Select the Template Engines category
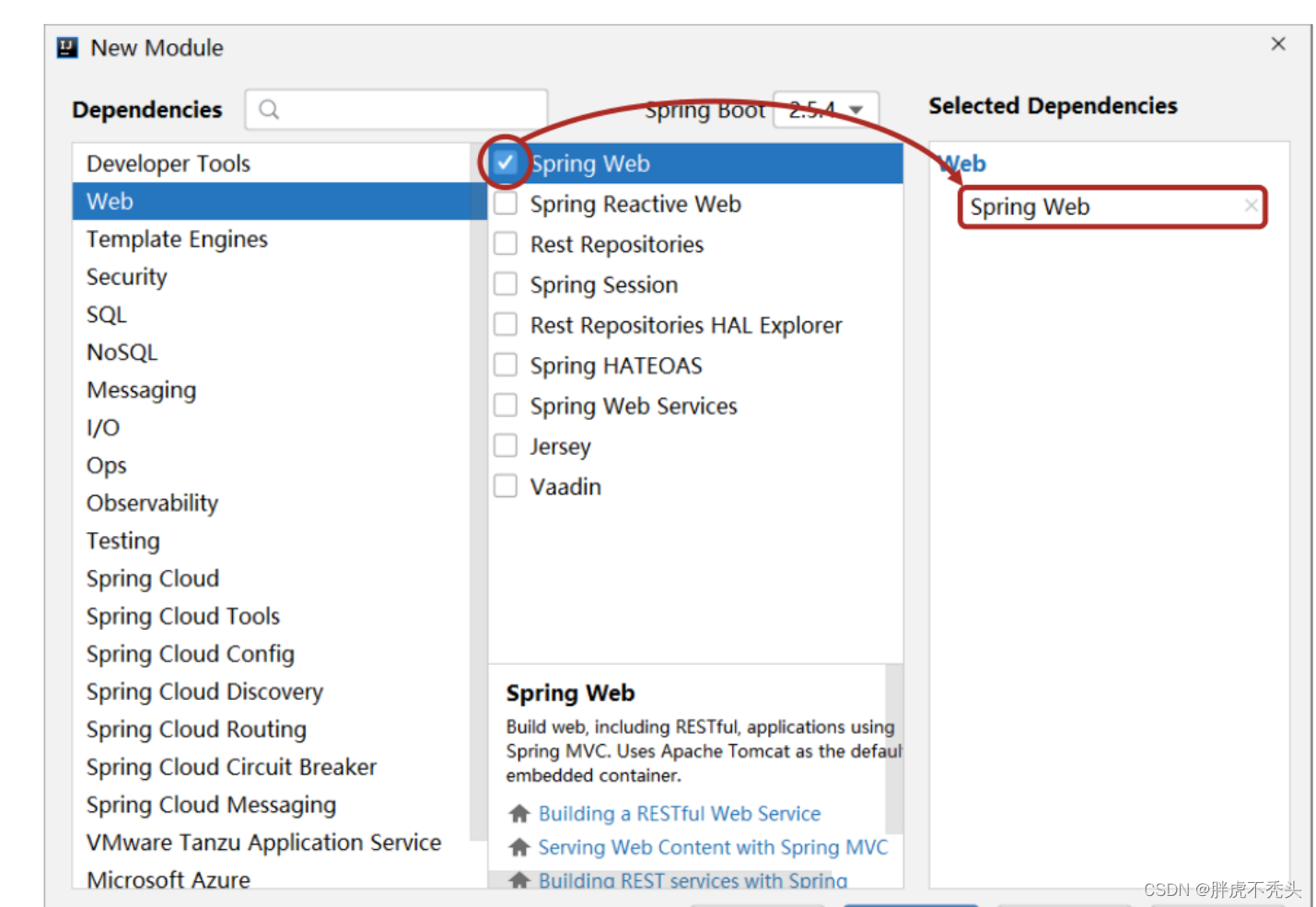 (x=177, y=239)
